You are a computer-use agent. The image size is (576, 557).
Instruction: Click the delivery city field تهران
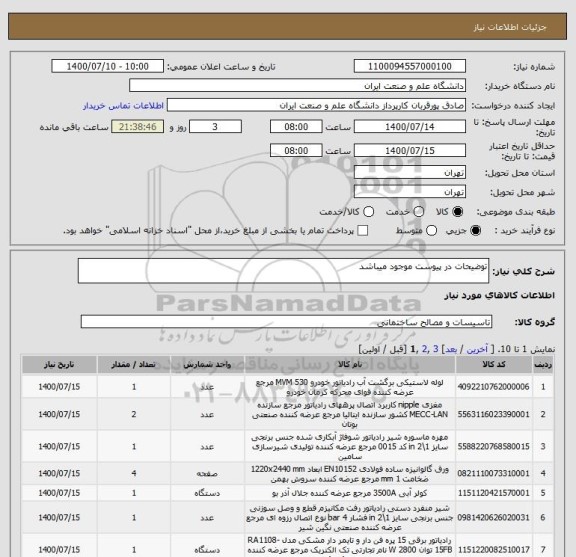[410, 192]
